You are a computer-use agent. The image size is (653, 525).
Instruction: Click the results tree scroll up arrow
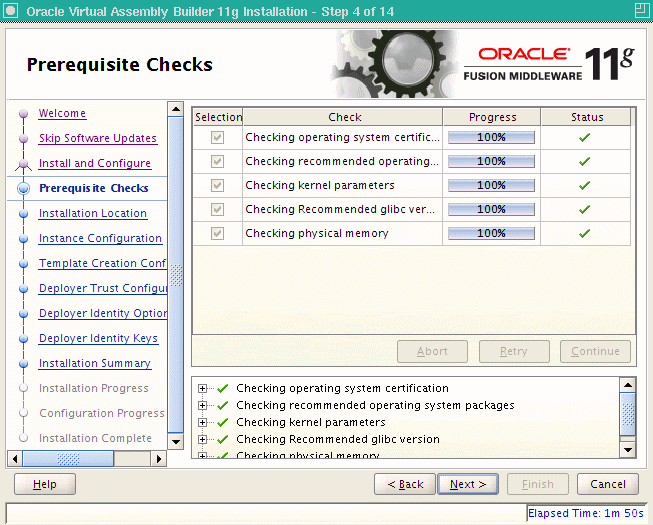628,385
